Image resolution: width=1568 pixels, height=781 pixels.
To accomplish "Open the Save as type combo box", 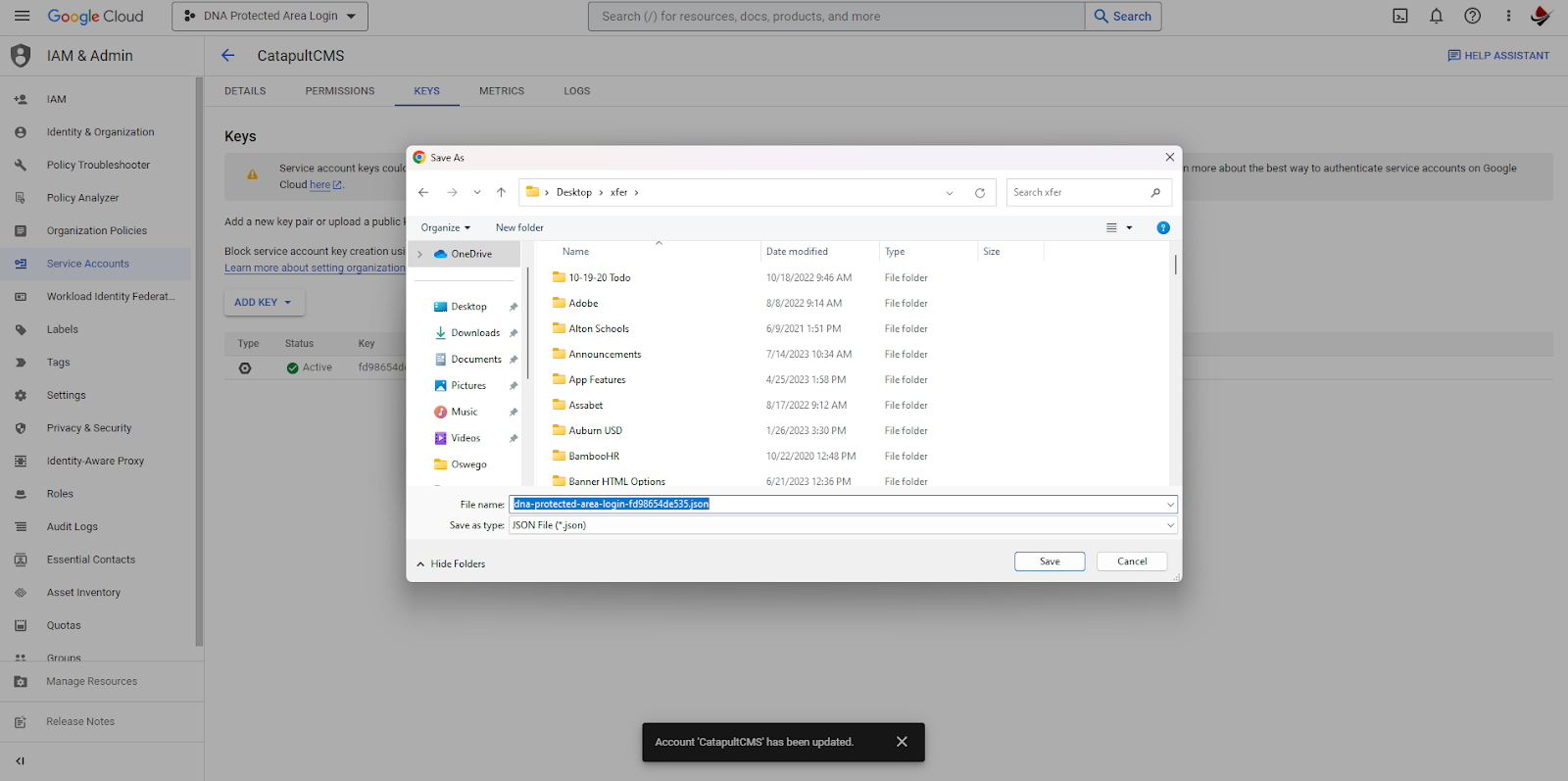I will click(x=843, y=525).
